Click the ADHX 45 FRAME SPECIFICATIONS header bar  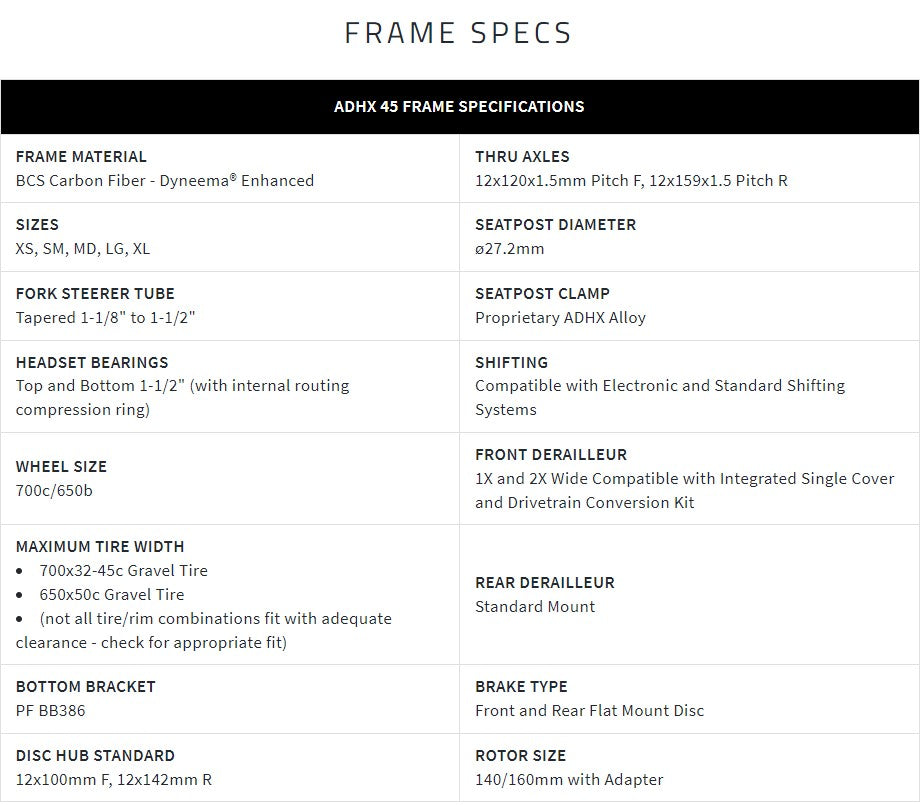[459, 106]
